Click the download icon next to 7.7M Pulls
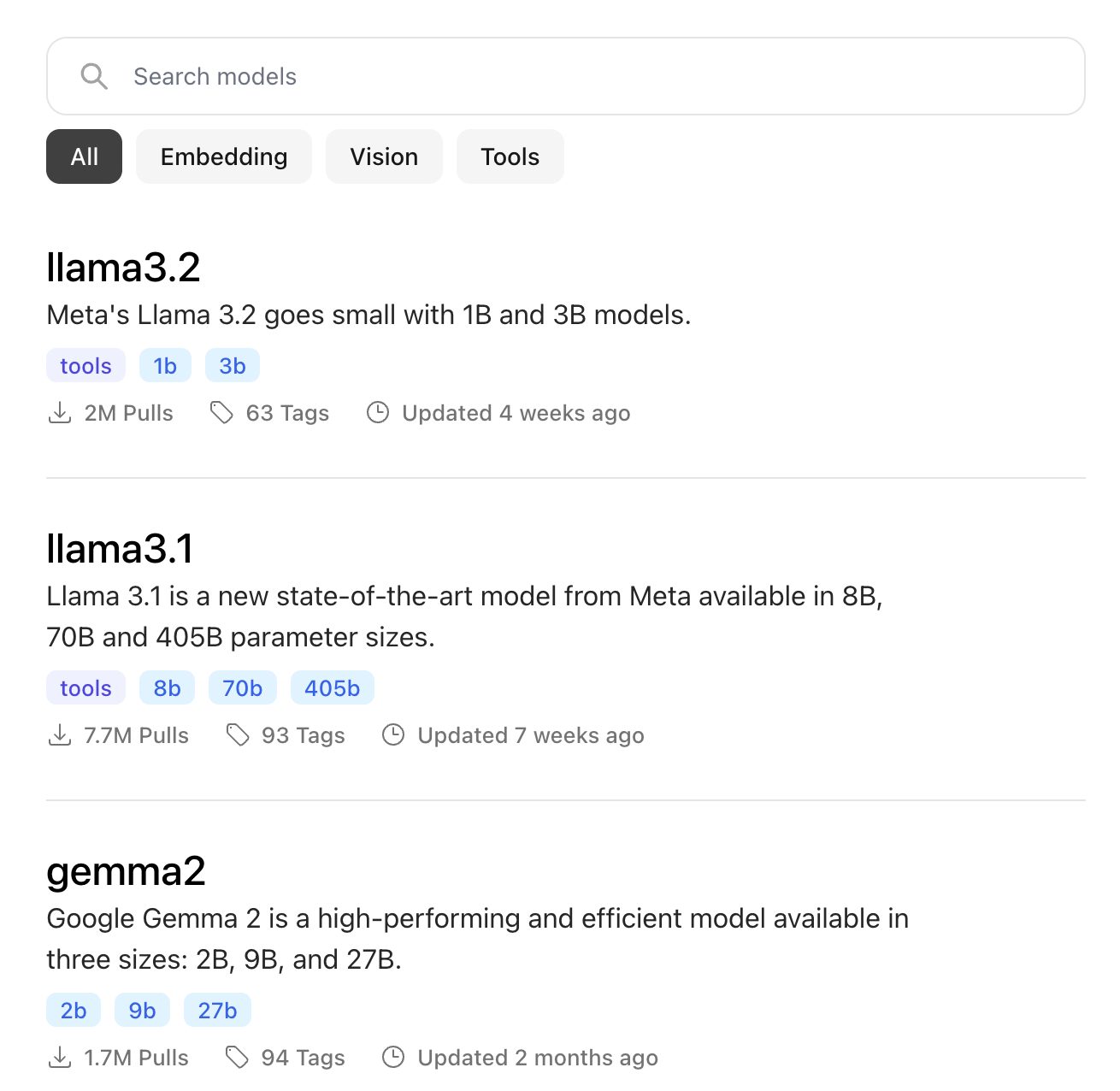 coord(59,735)
